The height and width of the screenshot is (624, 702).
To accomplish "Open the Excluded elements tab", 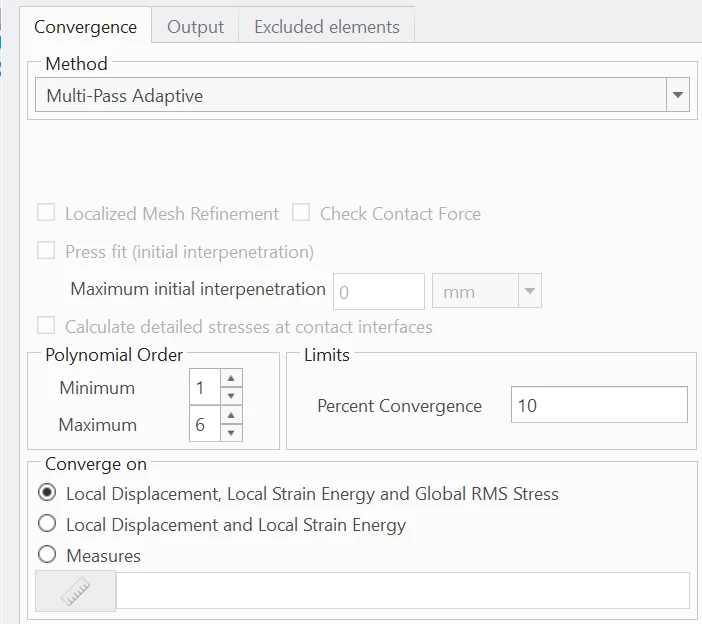I will point(327,26).
